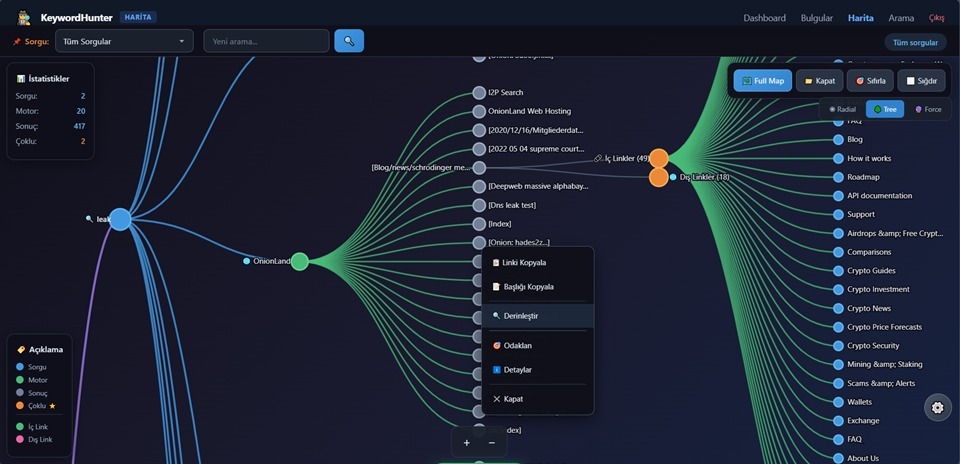
Task: Click the Kapat toolbar button
Action: click(x=819, y=81)
